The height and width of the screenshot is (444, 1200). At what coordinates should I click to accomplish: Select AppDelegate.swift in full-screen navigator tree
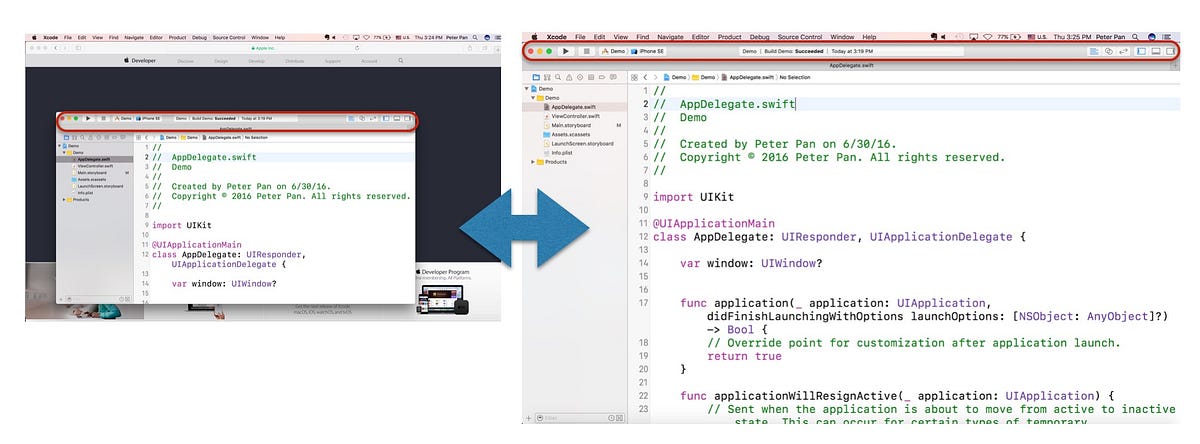click(572, 107)
